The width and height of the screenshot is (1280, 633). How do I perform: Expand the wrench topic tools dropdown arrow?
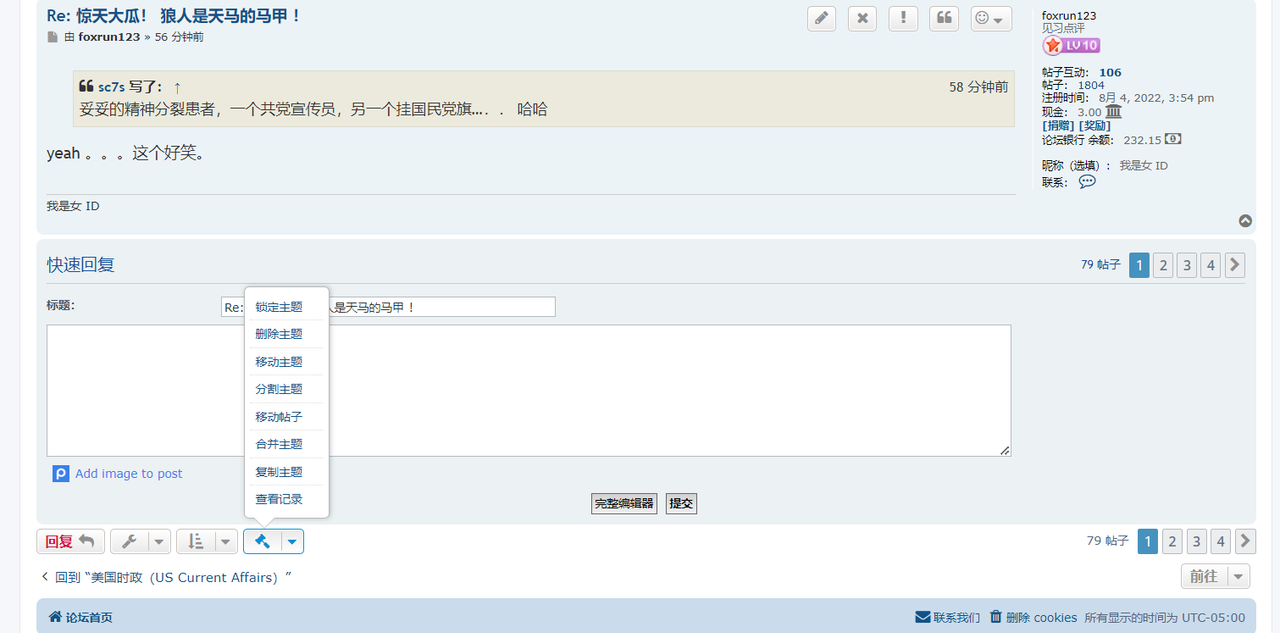159,541
